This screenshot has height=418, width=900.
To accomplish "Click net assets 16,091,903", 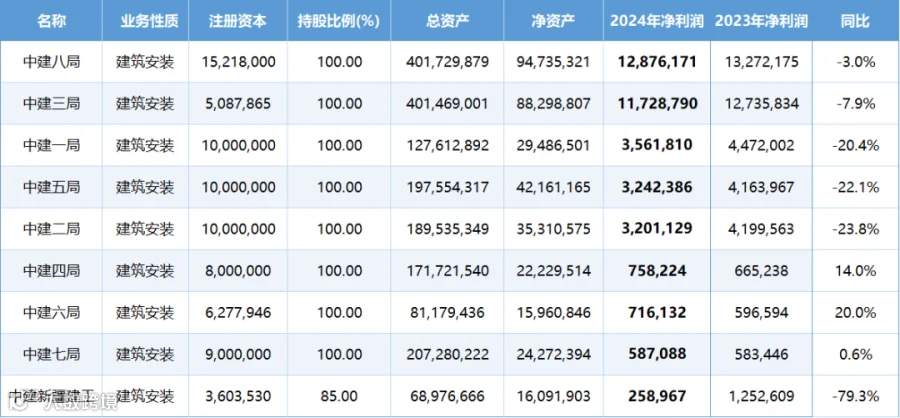I will click(x=554, y=396).
